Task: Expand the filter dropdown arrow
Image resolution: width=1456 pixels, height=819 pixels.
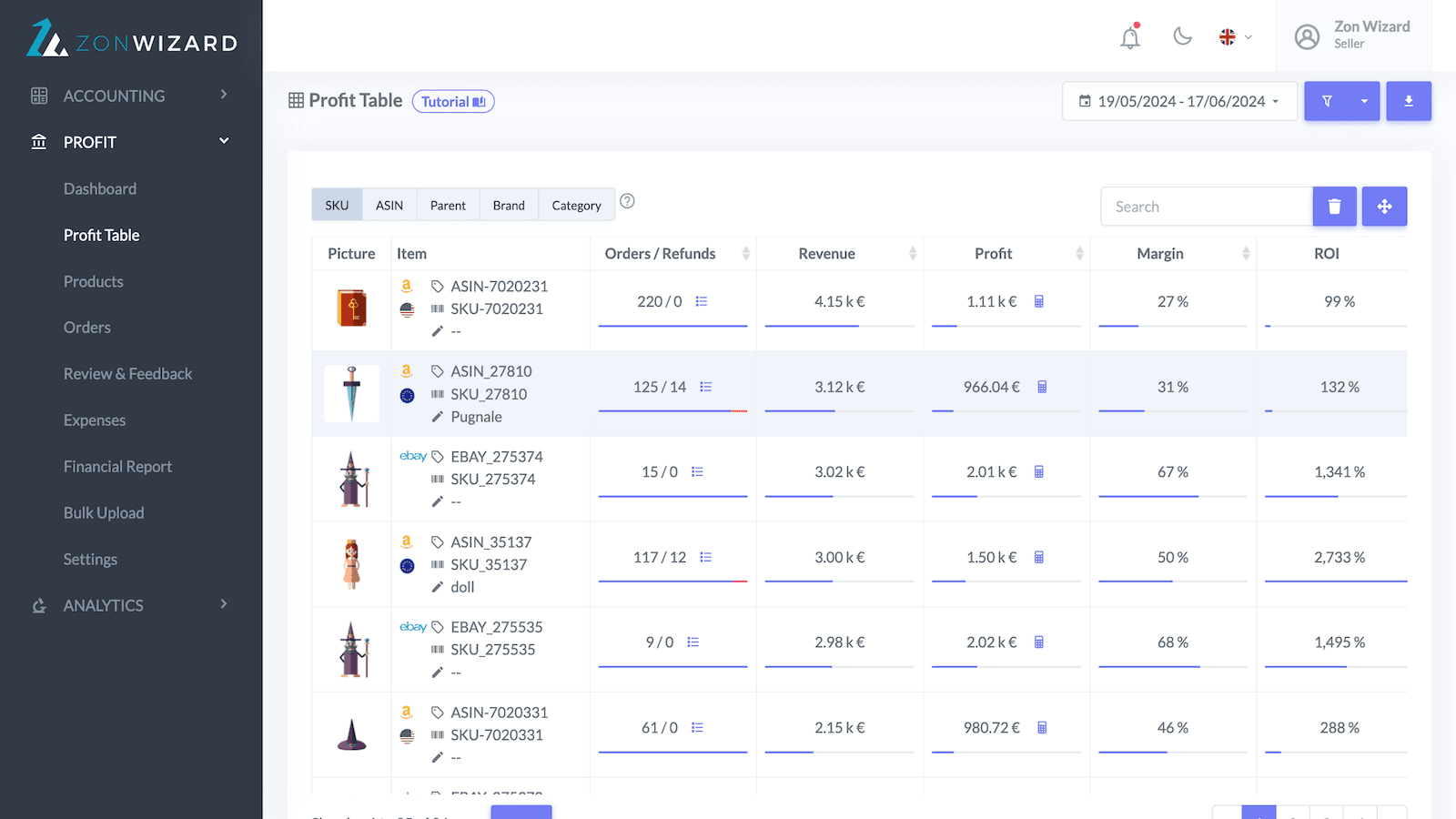Action: tap(1364, 101)
